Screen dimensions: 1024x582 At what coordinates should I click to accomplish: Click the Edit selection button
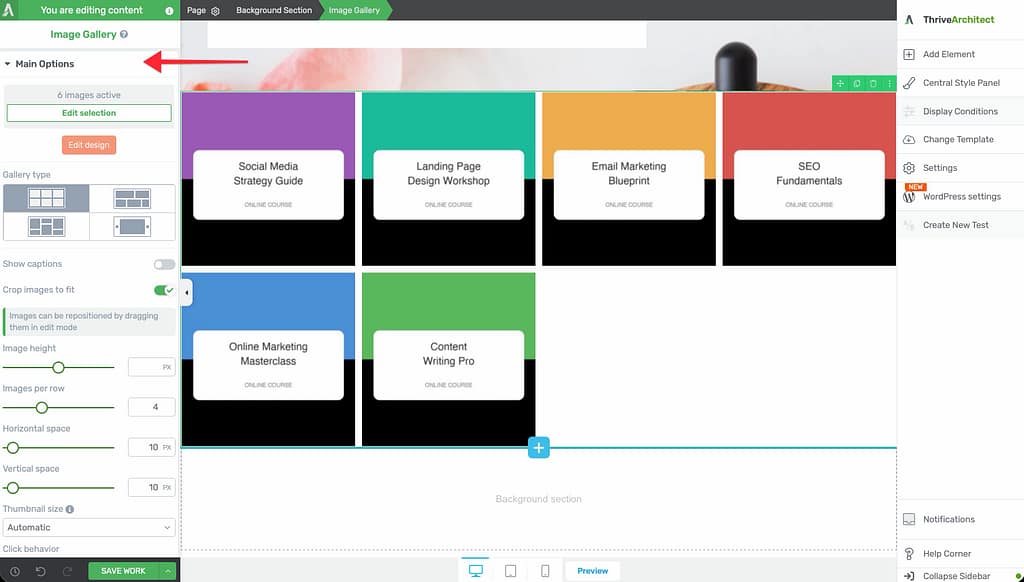tap(89, 113)
